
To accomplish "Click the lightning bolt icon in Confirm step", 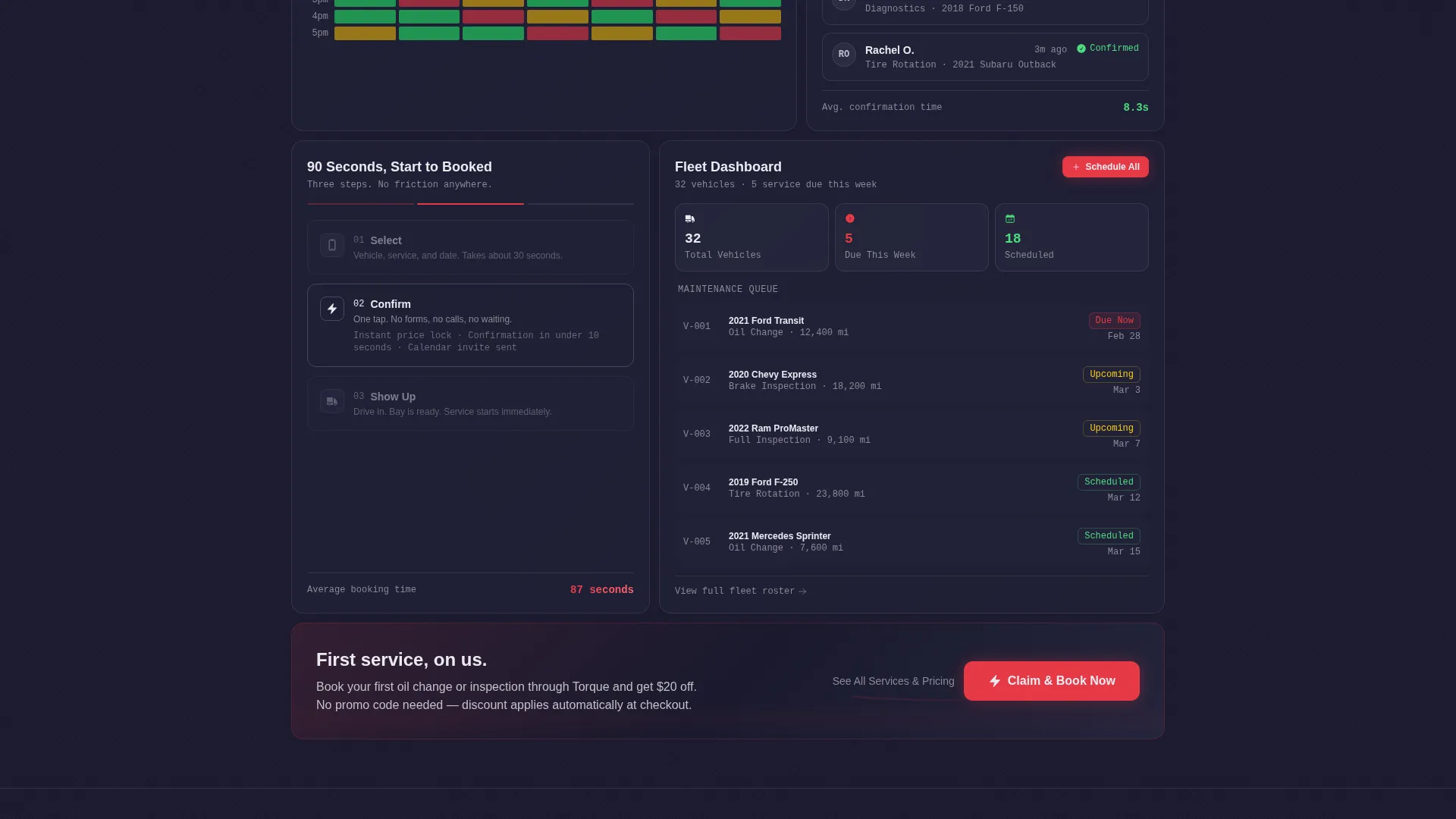I will pos(332,309).
